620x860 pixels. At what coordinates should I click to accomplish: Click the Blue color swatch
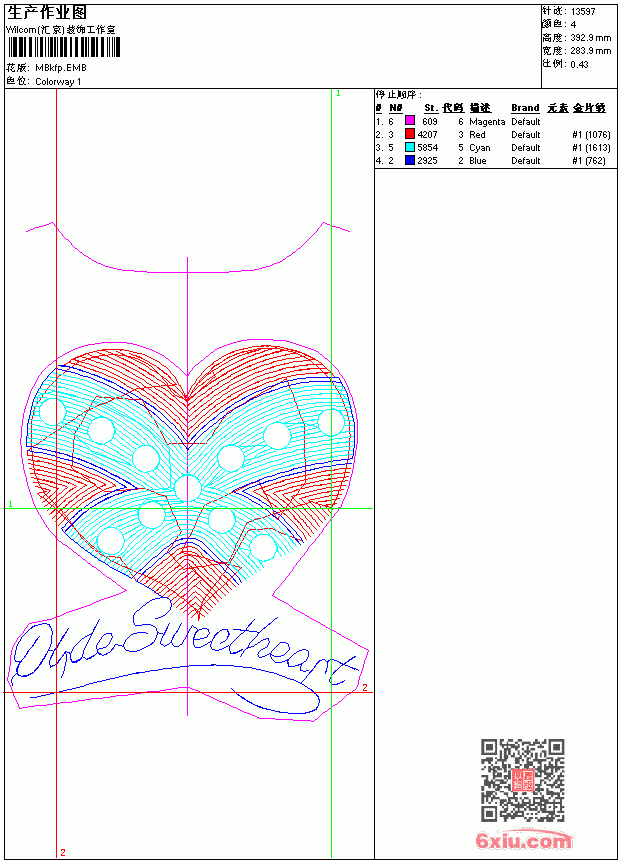tap(409, 160)
